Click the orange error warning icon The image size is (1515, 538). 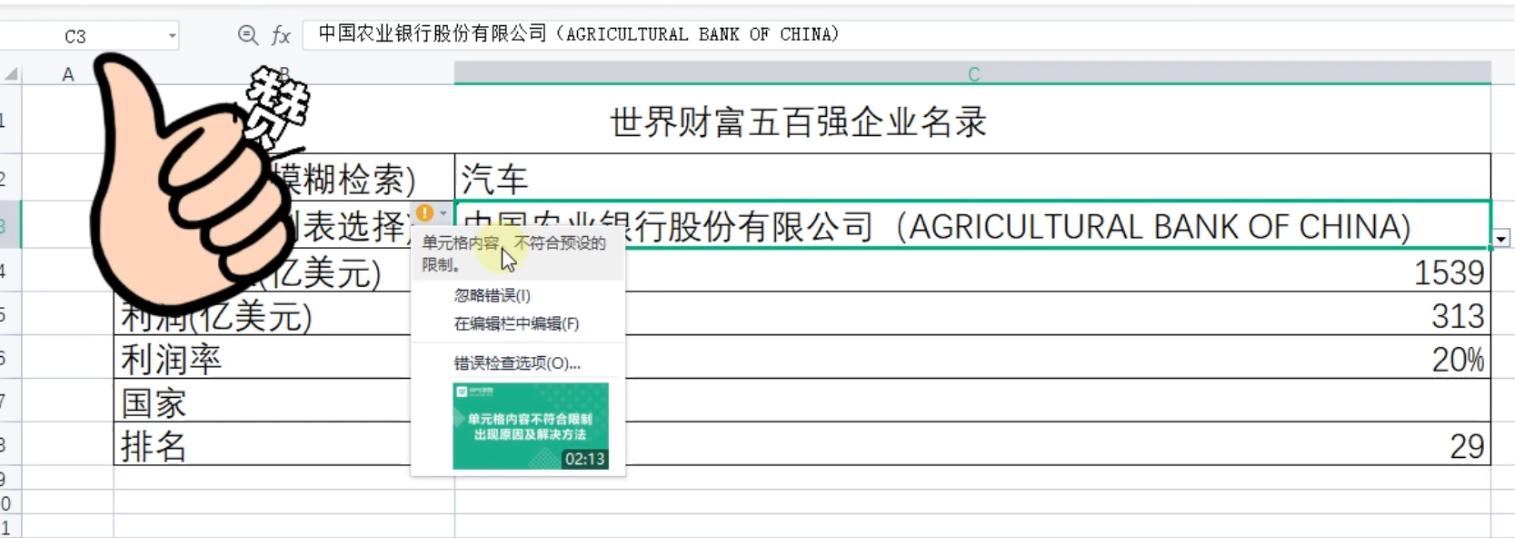pyautogui.click(x=425, y=213)
